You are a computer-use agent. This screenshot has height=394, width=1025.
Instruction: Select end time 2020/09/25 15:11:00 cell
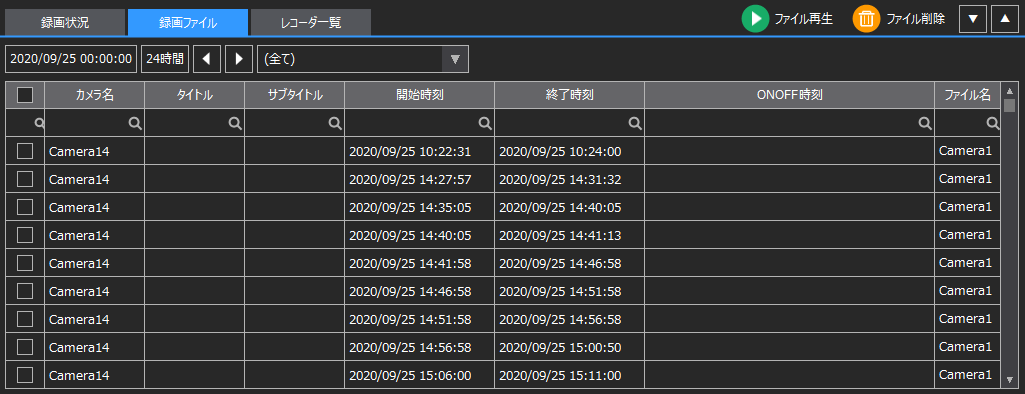pyautogui.click(x=569, y=376)
